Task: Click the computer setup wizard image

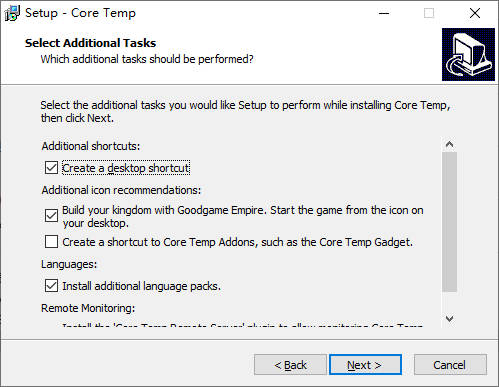Action: (x=468, y=54)
